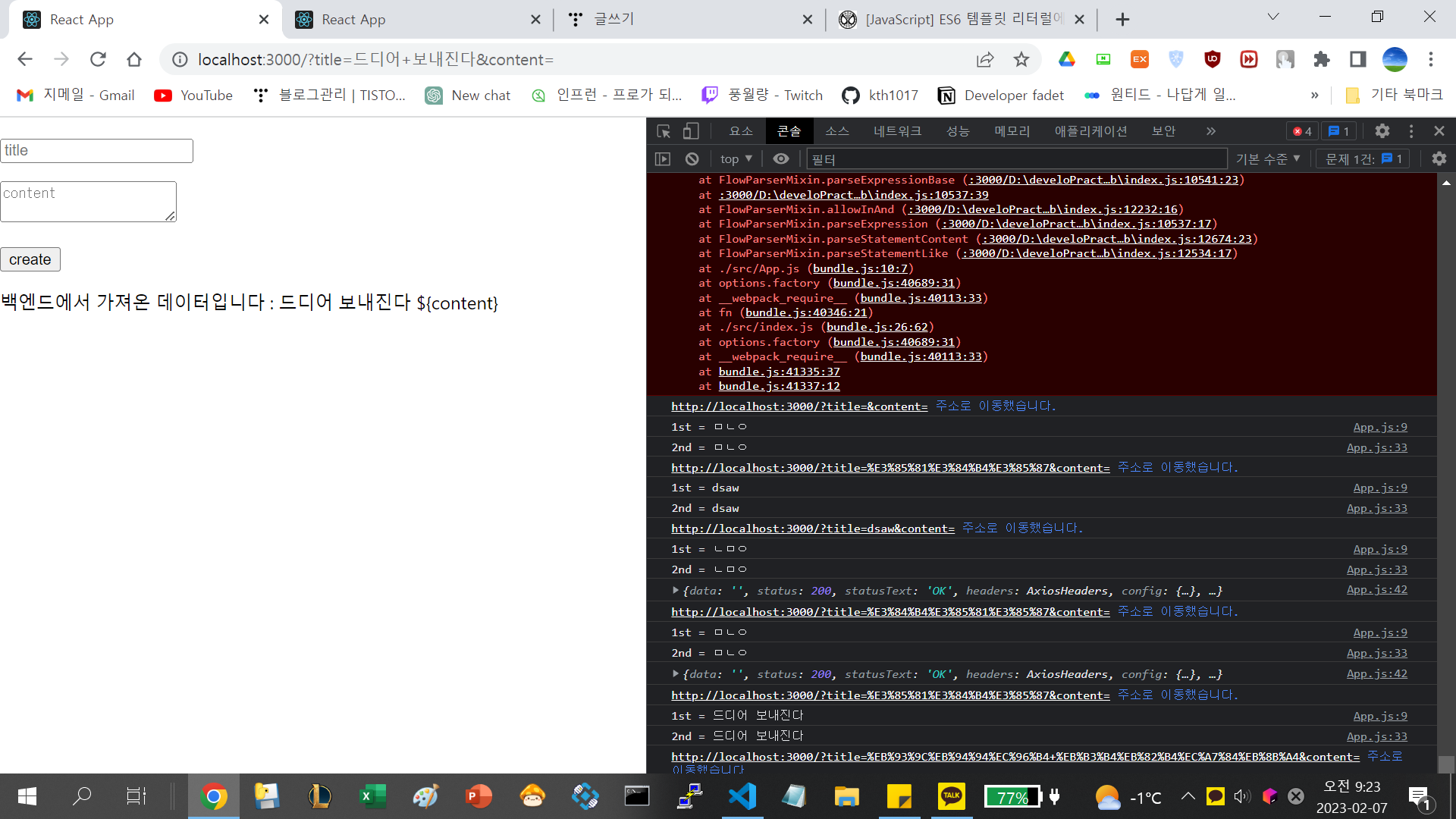Viewport: 1456px width, 819px height.
Task: Open console settings gear icon
Action: point(1439,158)
